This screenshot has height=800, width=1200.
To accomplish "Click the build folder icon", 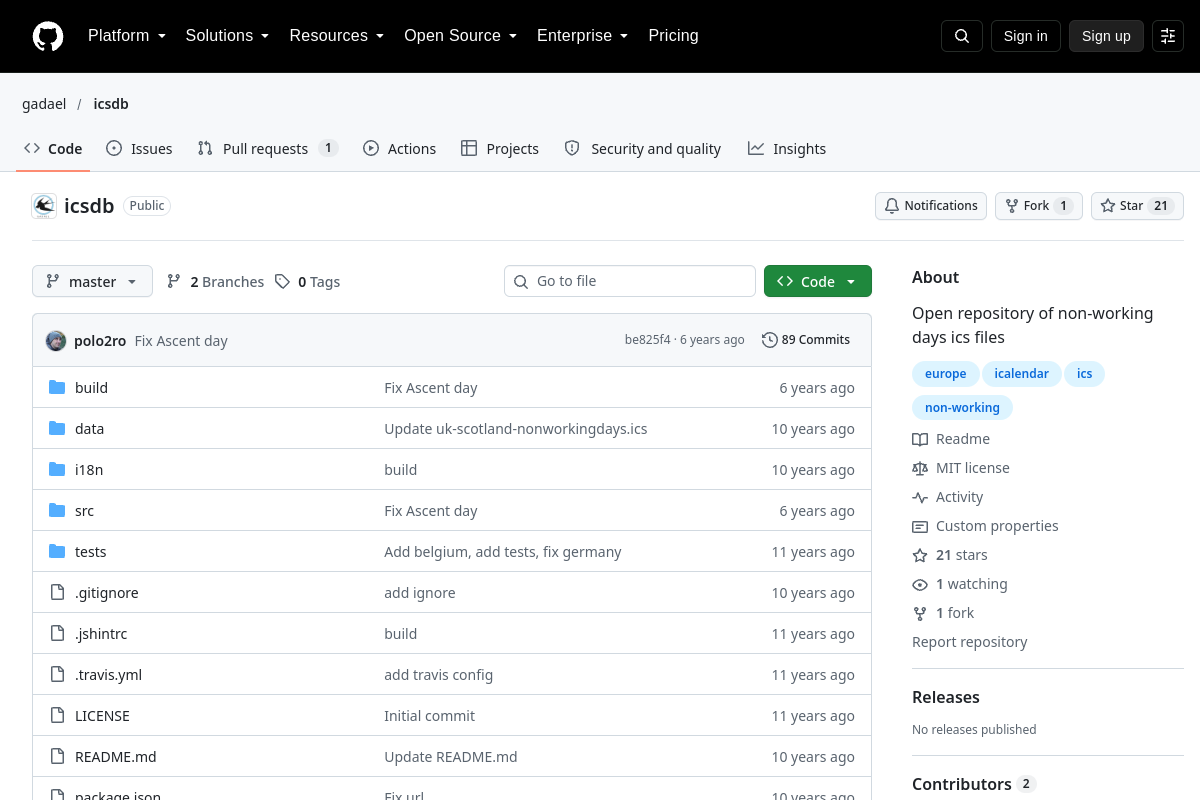I will (57, 388).
